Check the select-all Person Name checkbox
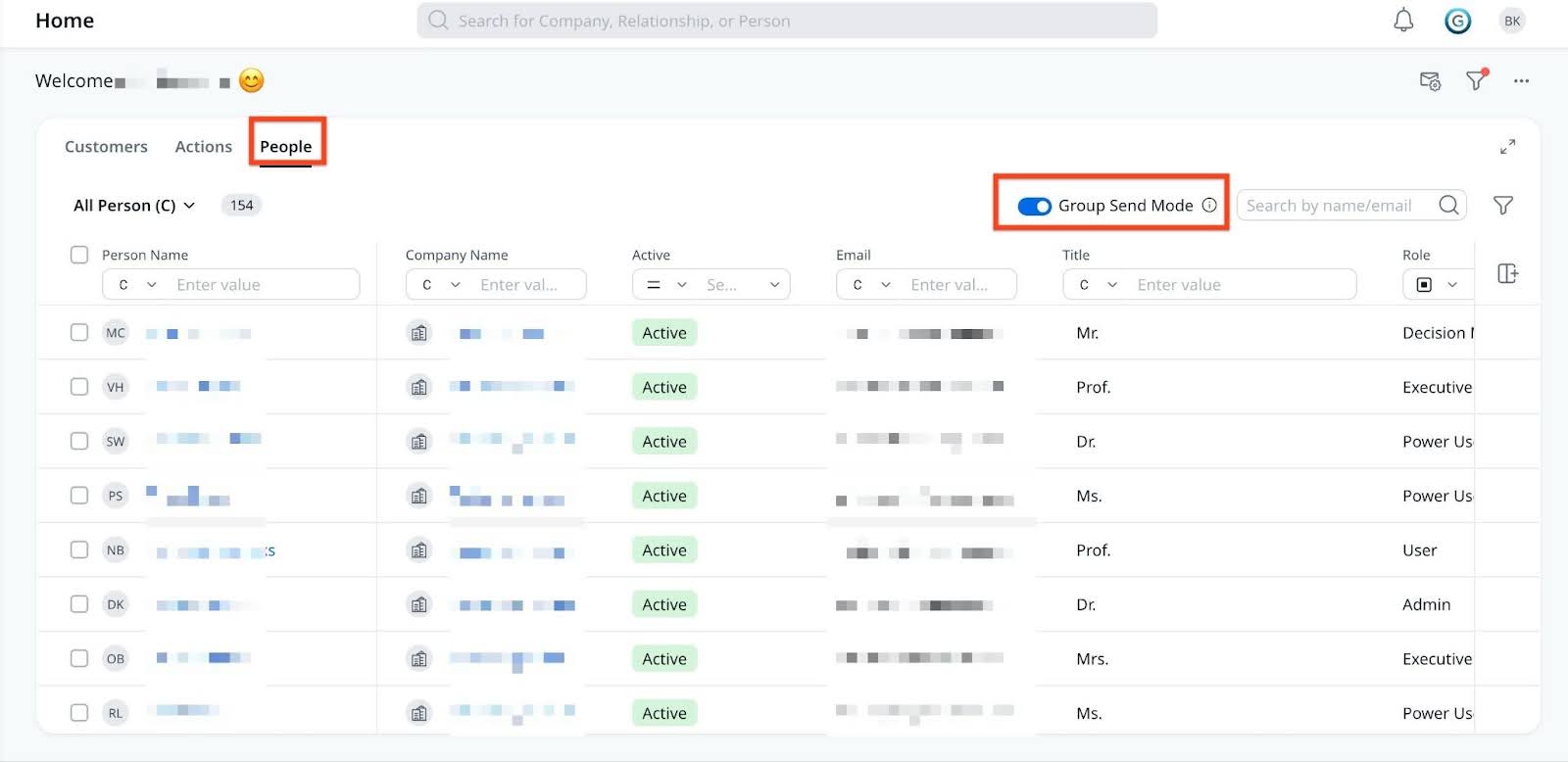This screenshot has height=762, width=1568. tap(79, 255)
